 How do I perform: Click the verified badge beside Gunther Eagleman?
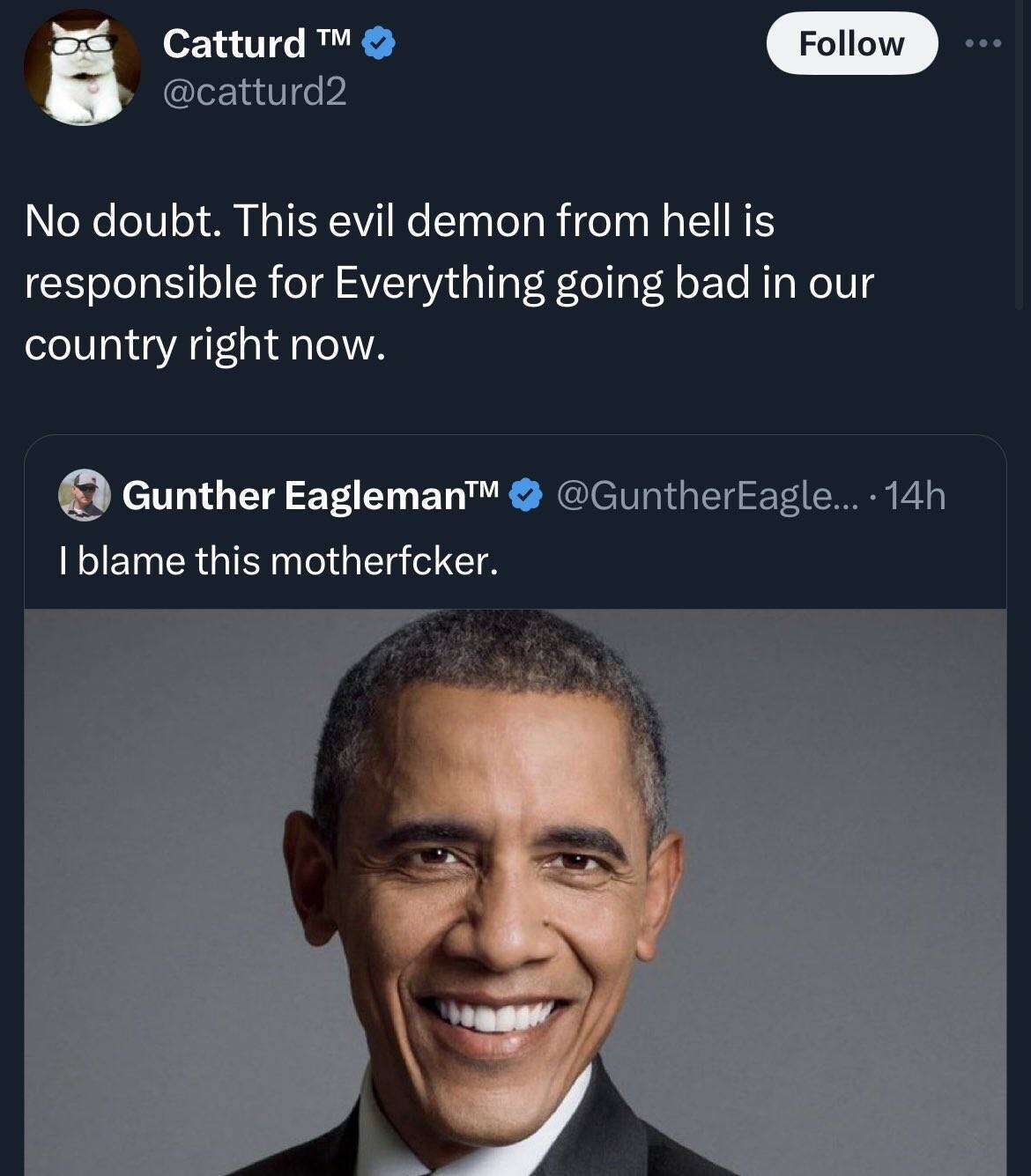[527, 495]
